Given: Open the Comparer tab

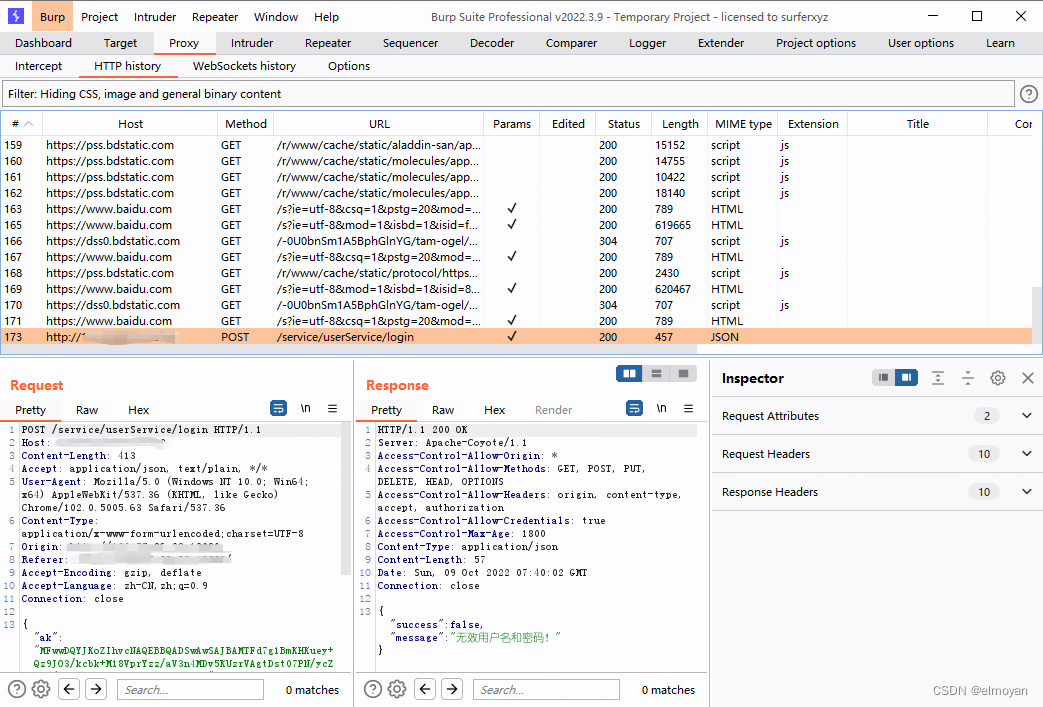Looking at the screenshot, I should (x=571, y=43).
